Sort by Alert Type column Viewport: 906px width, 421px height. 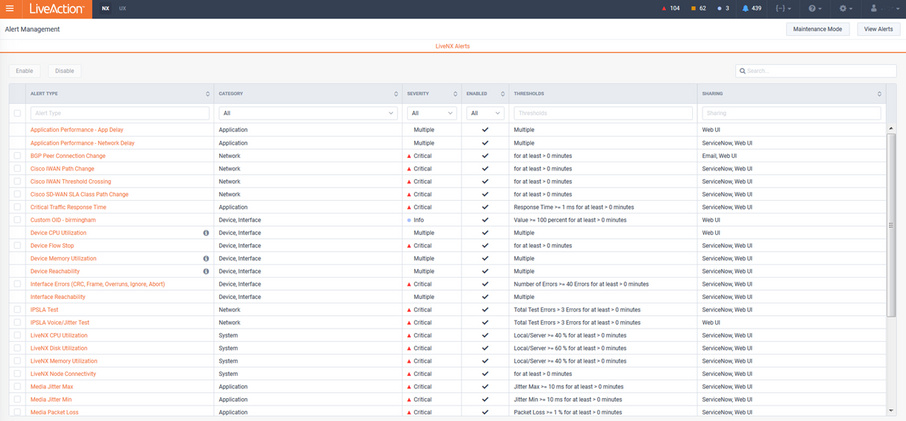click(207, 94)
